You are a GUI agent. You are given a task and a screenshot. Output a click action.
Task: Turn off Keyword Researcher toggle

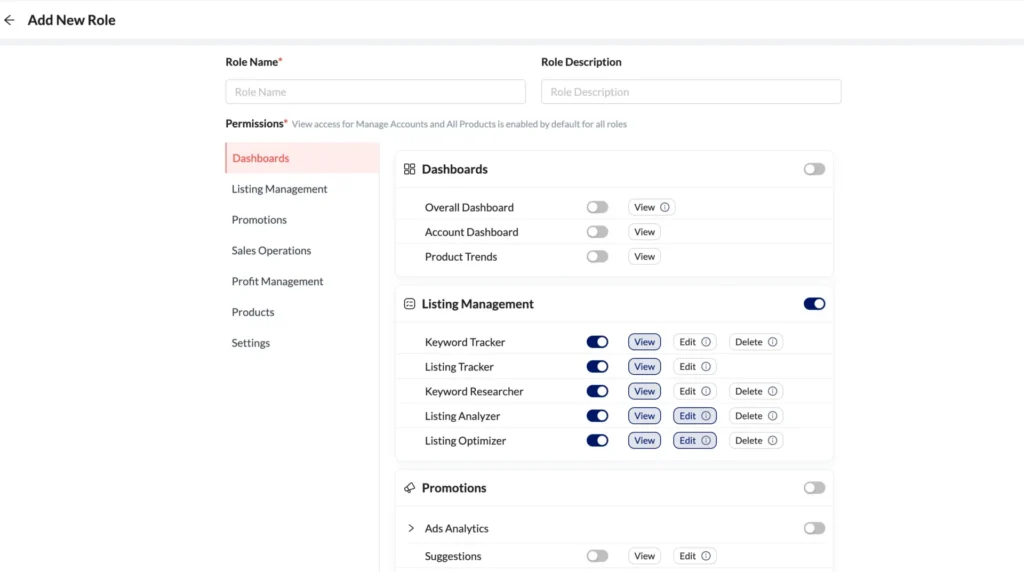click(x=597, y=391)
